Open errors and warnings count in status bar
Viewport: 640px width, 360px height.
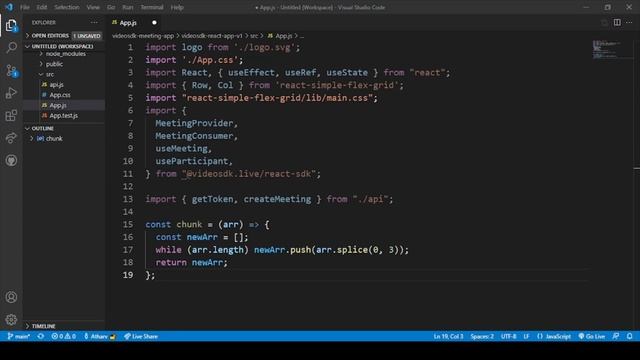[64, 336]
